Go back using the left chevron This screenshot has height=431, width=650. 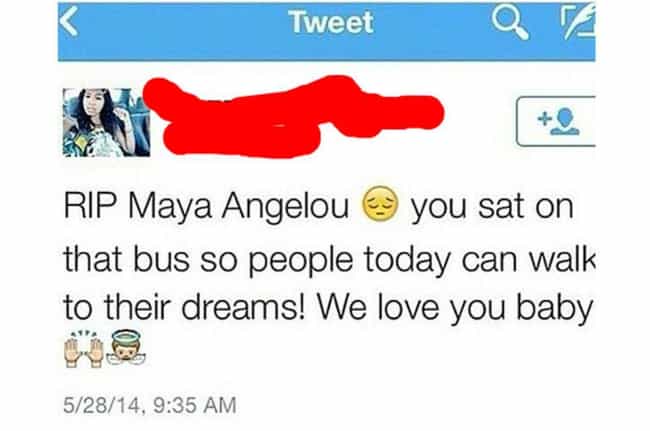point(68,21)
